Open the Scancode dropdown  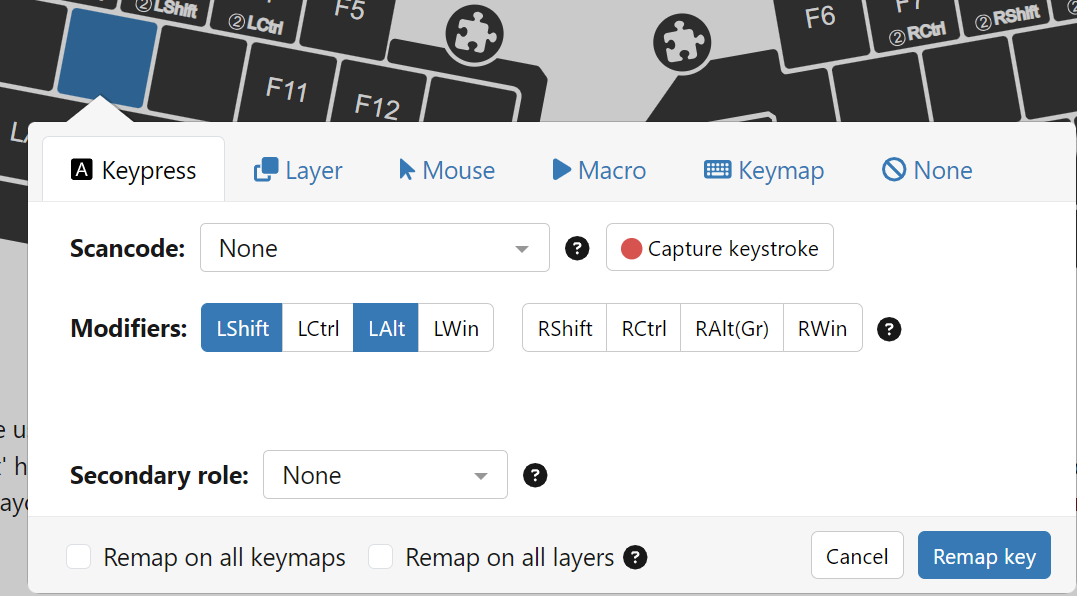coord(375,248)
